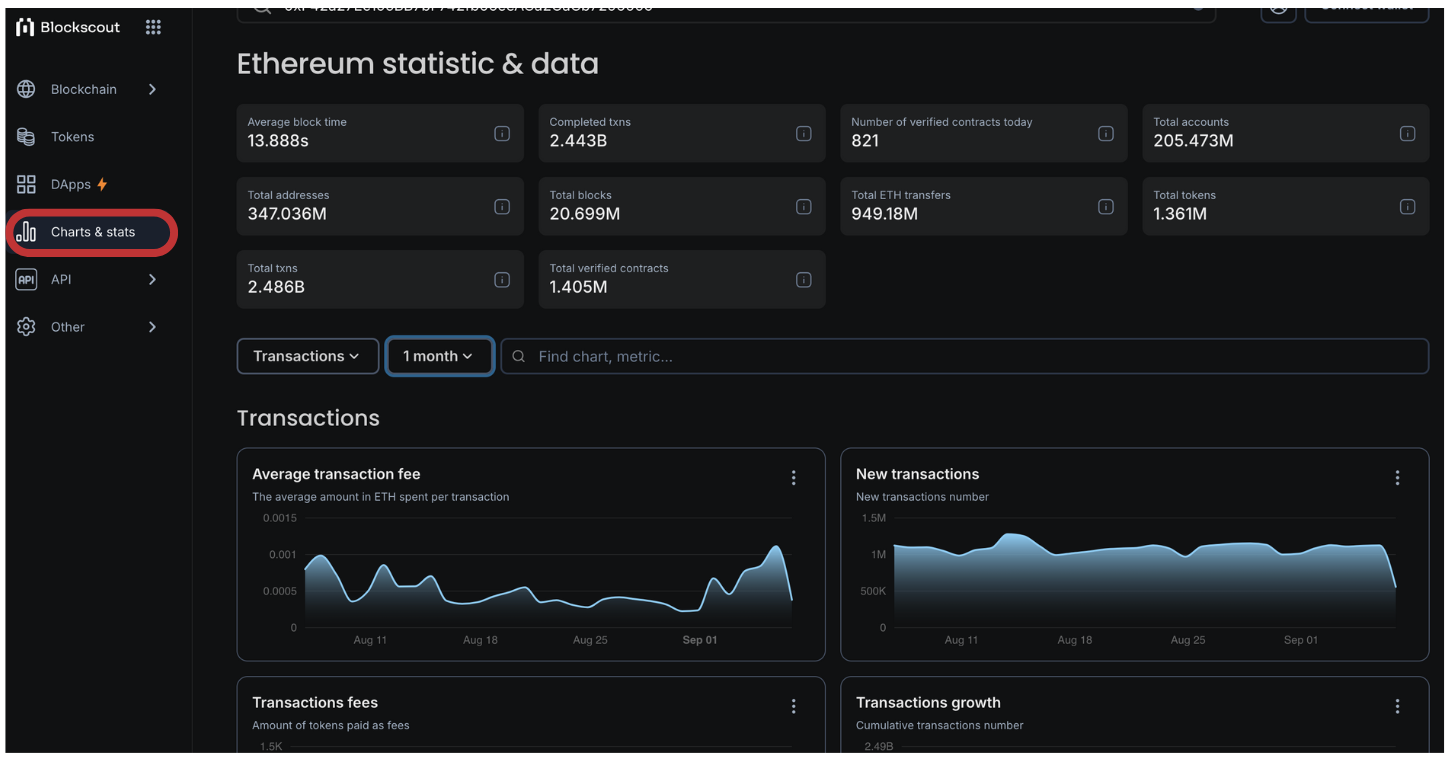Click the 205.473M total accounts value

(x=1193, y=141)
